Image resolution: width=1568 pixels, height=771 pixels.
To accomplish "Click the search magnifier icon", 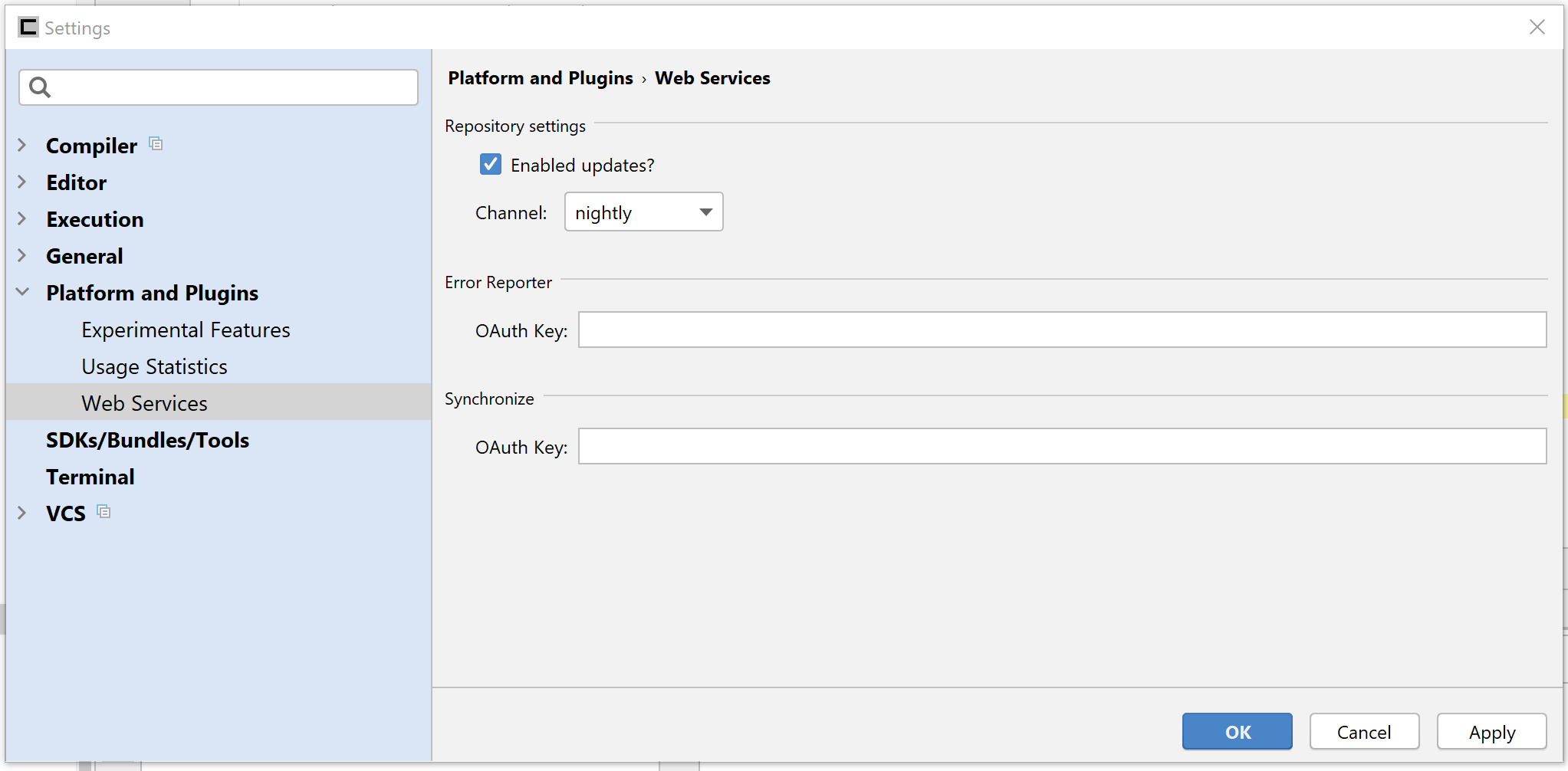I will click(x=40, y=87).
